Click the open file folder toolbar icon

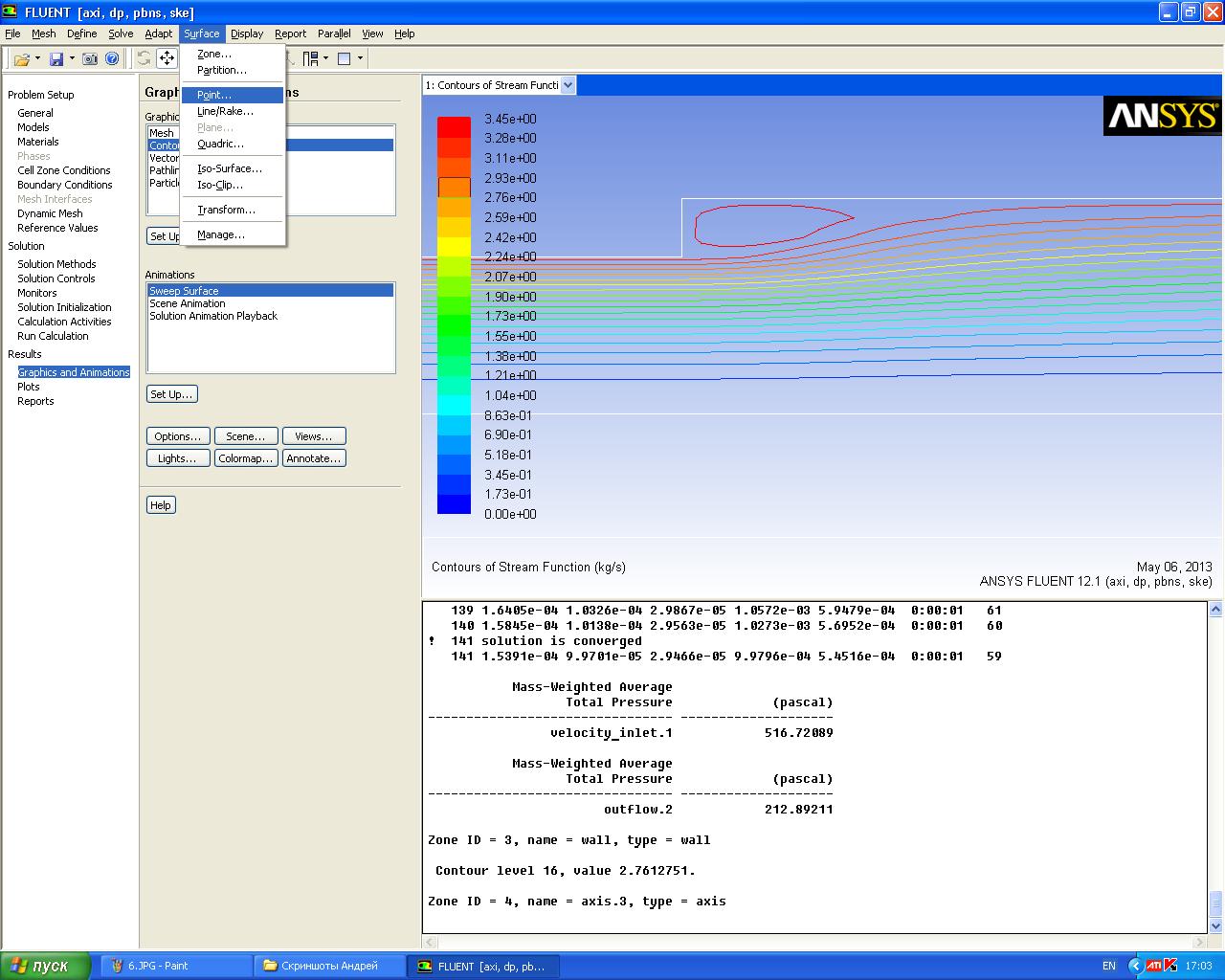pyautogui.click(x=21, y=58)
